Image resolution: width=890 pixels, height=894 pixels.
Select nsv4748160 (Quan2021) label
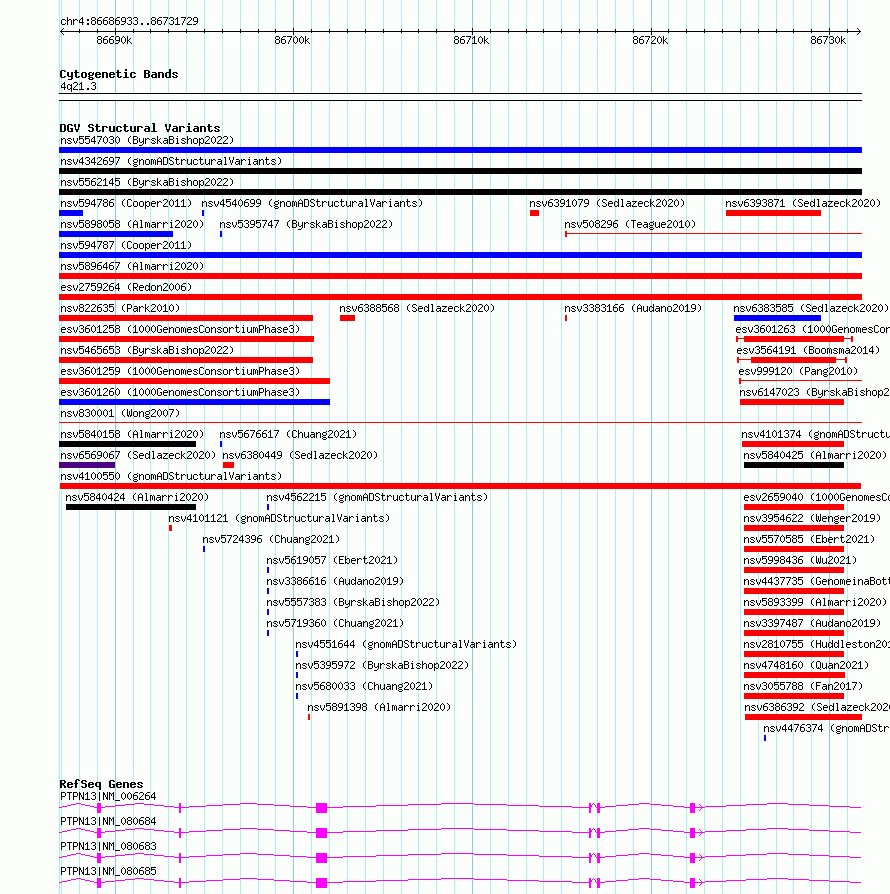coord(806,666)
